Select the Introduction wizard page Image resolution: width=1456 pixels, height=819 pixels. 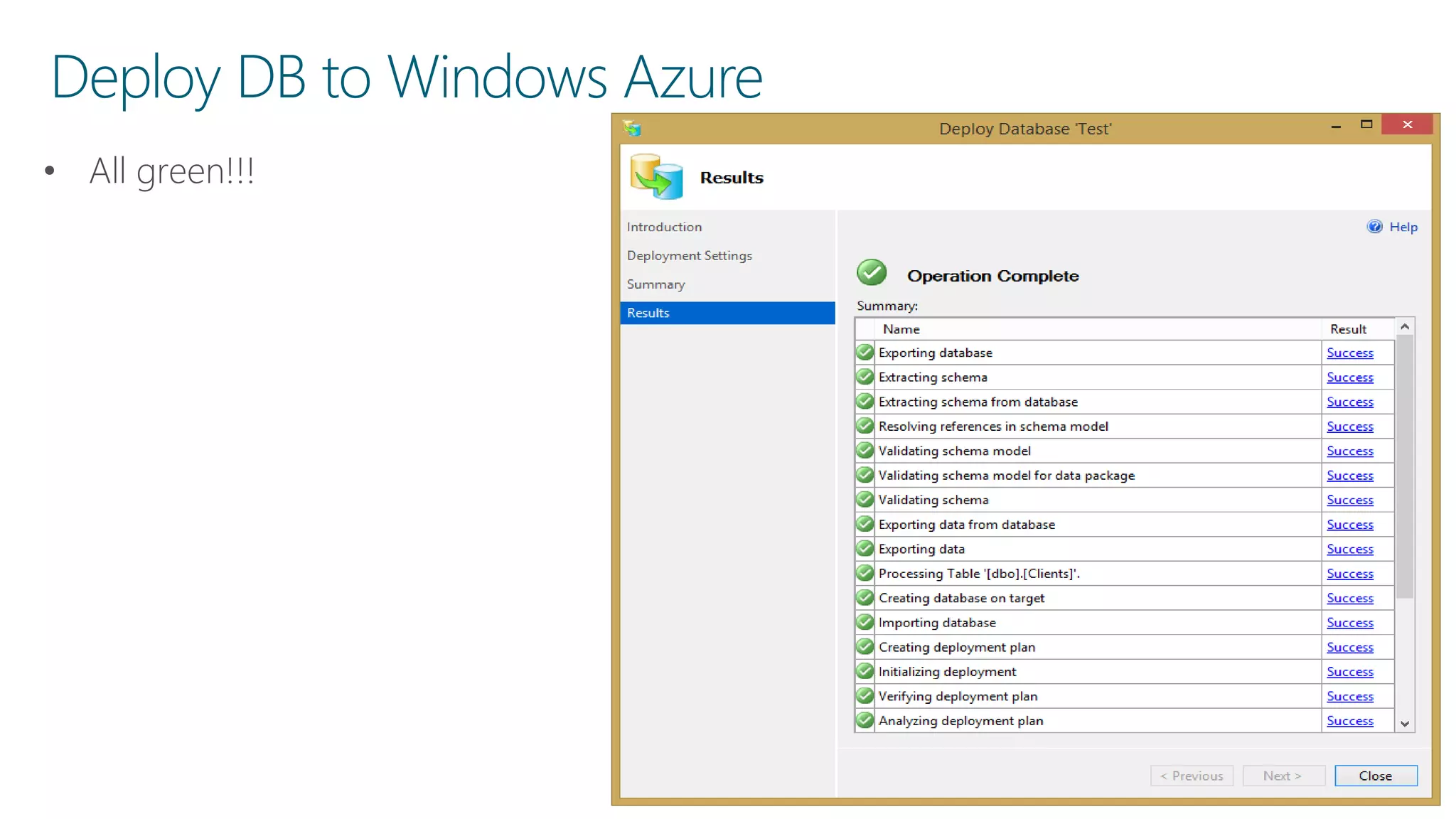tap(664, 227)
